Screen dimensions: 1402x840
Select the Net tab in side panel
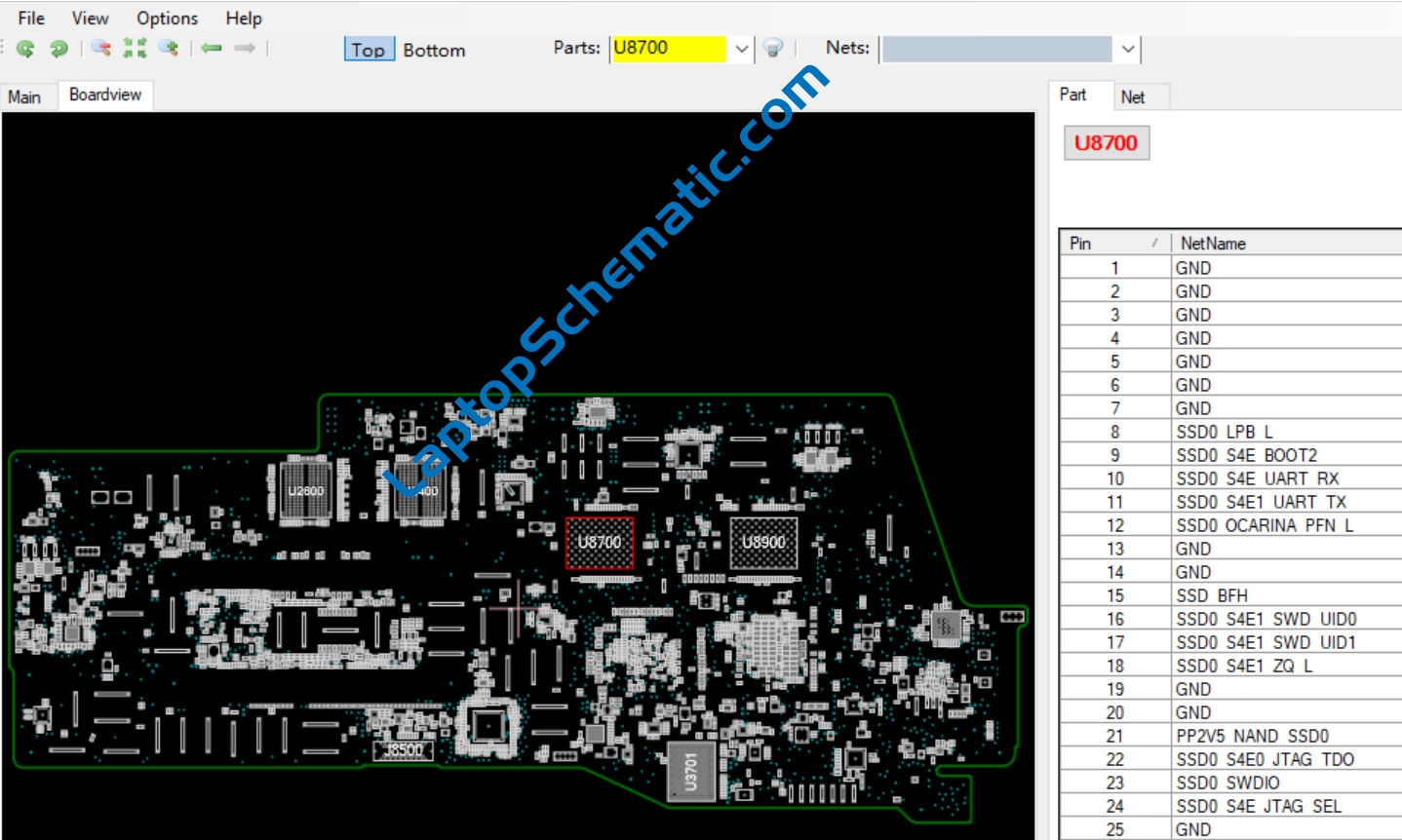tap(1132, 96)
